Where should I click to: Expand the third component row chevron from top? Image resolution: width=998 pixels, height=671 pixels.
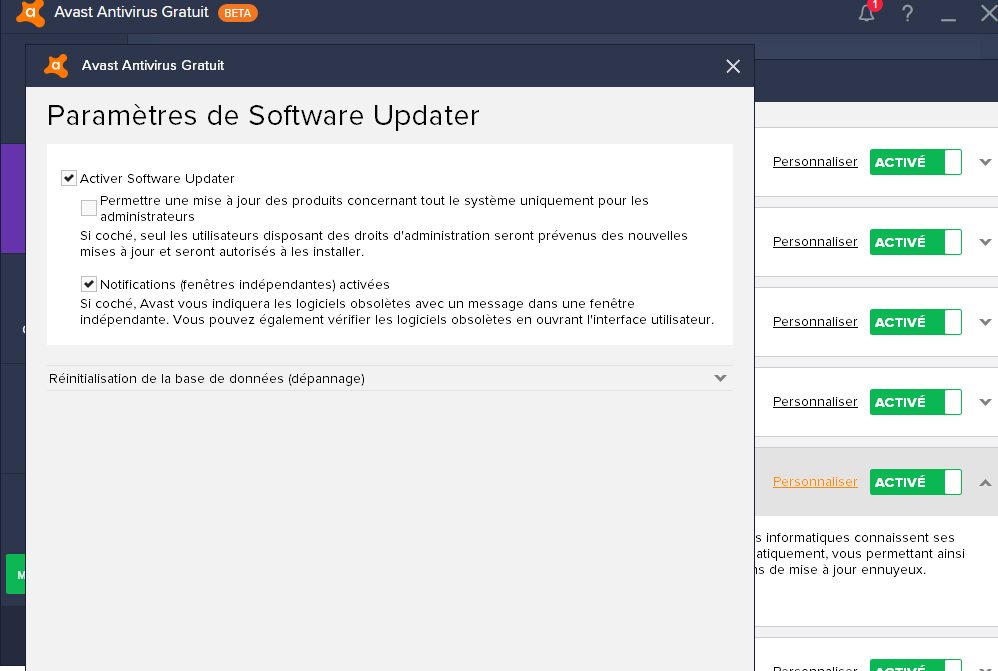pyautogui.click(x=985, y=322)
